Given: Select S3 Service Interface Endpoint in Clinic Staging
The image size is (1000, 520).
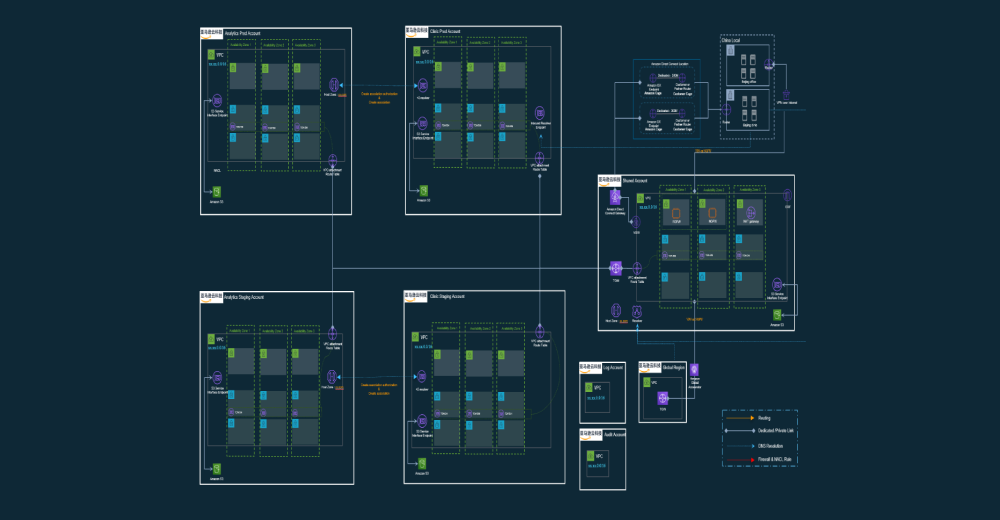Looking at the screenshot, I should click(422, 421).
